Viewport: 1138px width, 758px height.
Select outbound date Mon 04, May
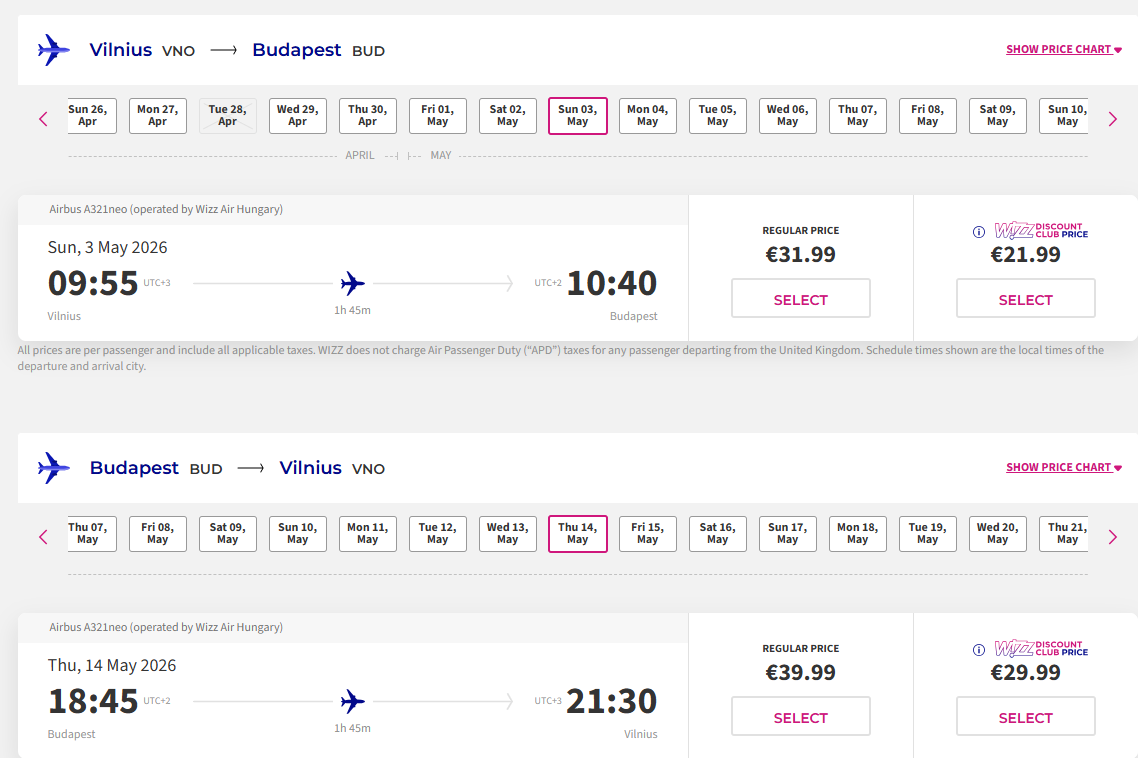click(x=647, y=116)
